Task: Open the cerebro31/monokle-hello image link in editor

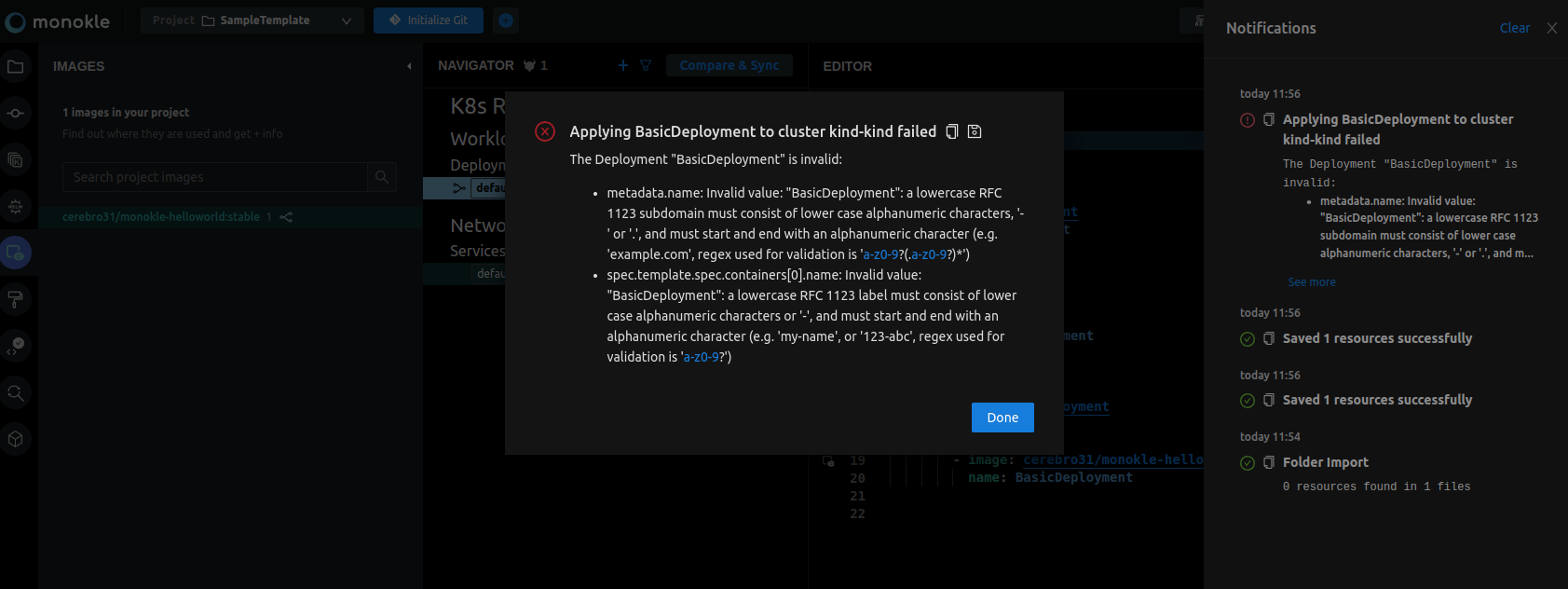Action: pyautogui.click(x=1113, y=459)
